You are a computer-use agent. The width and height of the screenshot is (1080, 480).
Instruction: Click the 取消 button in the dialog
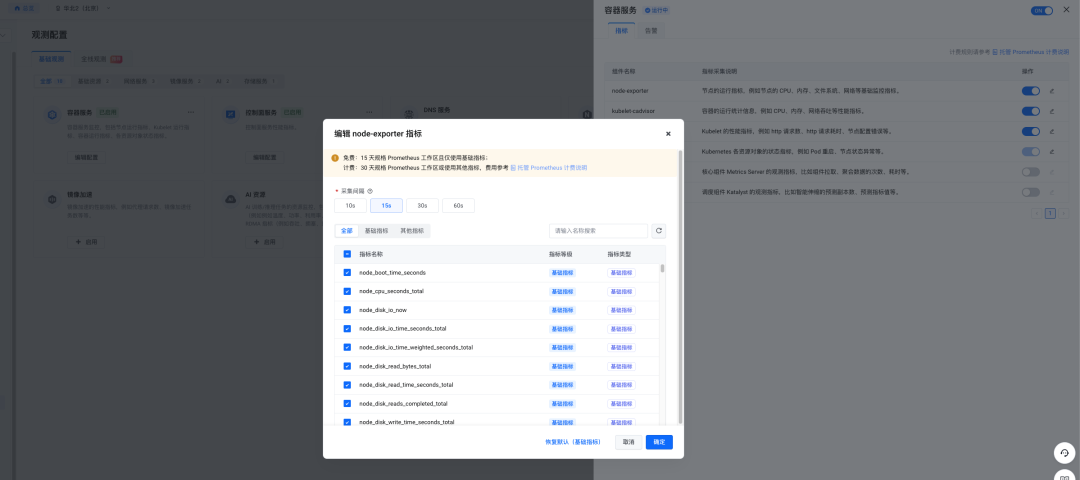click(x=628, y=442)
